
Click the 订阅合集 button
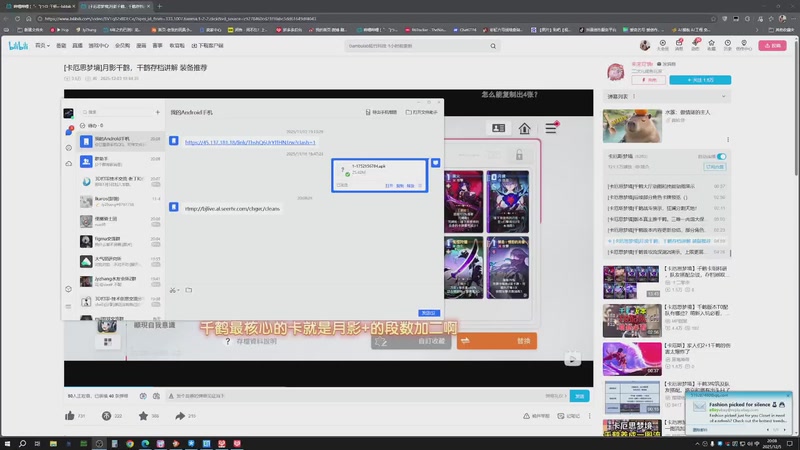(x=715, y=167)
